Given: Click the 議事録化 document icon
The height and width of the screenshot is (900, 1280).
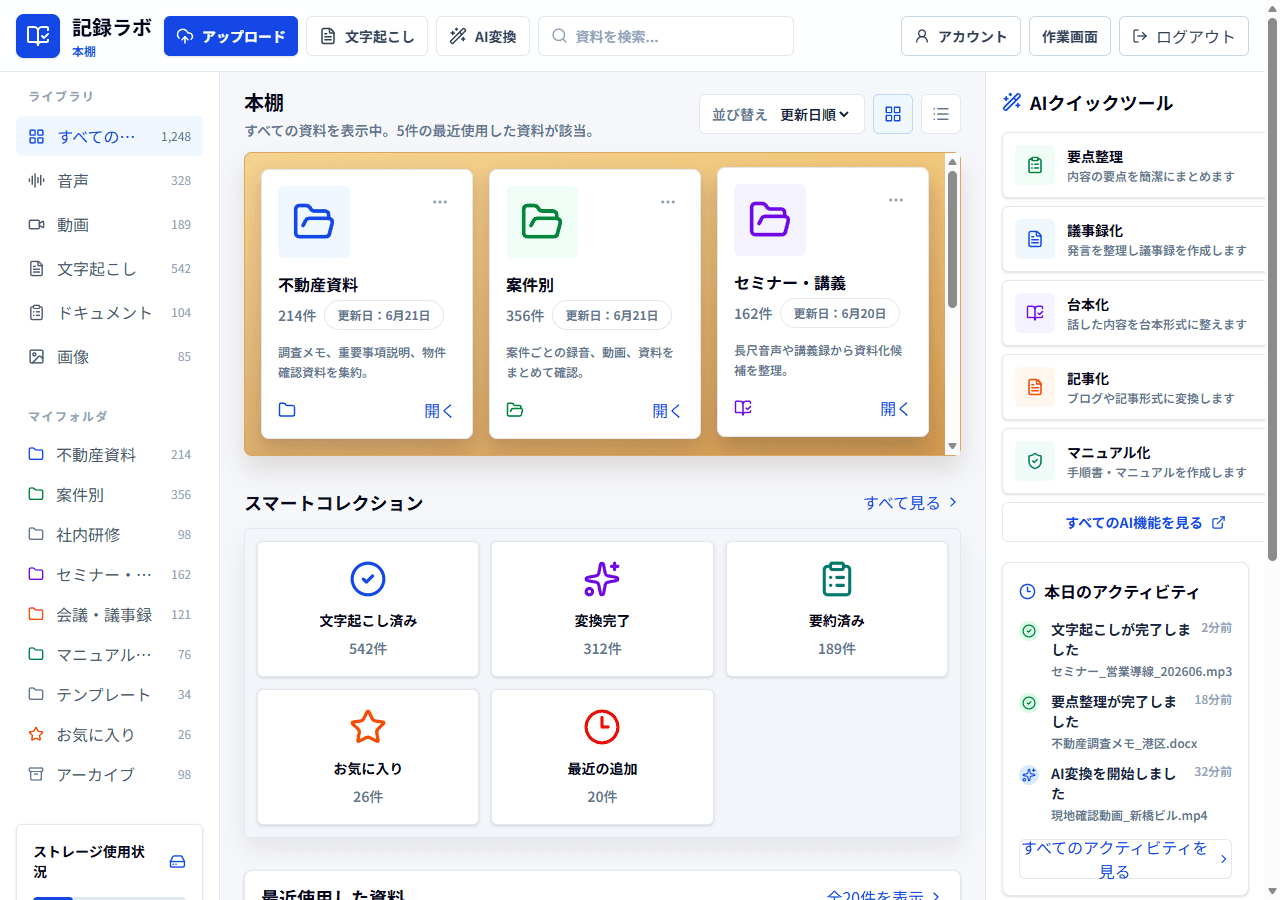Looking at the screenshot, I should (1035, 239).
